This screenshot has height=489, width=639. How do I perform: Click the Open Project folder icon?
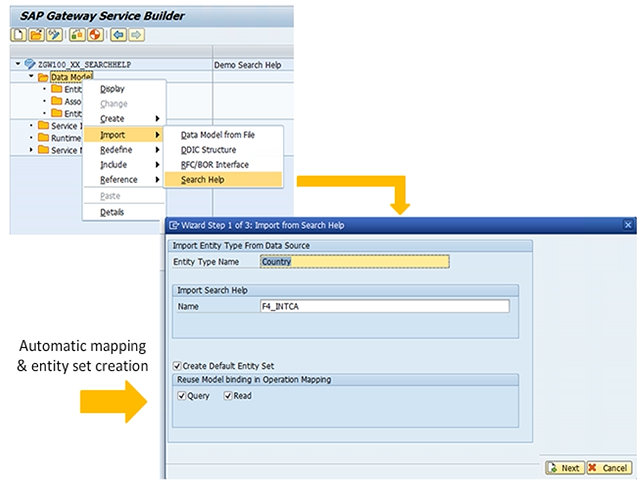pos(34,35)
